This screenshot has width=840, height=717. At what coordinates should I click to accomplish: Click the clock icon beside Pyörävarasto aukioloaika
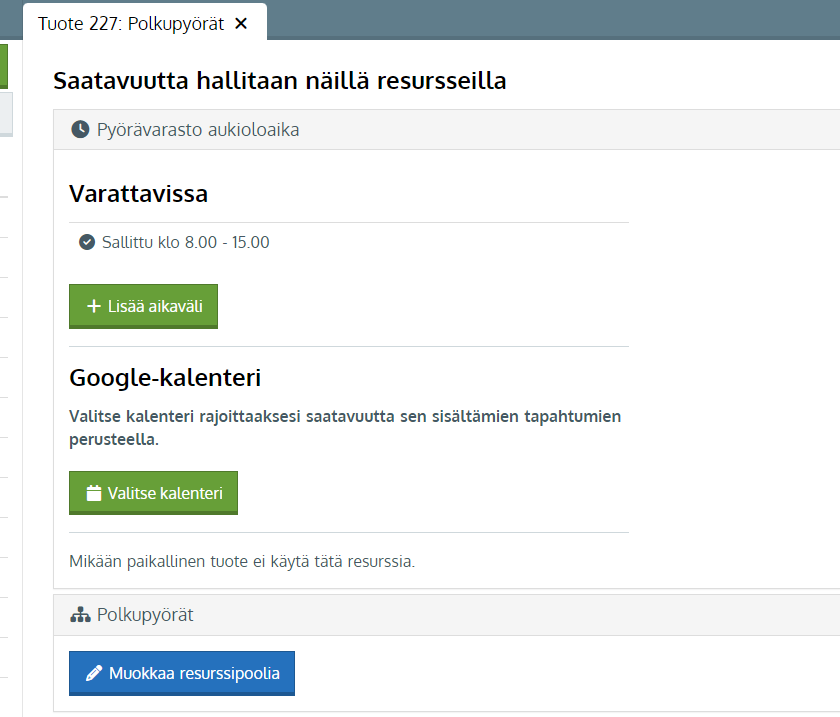coord(80,129)
